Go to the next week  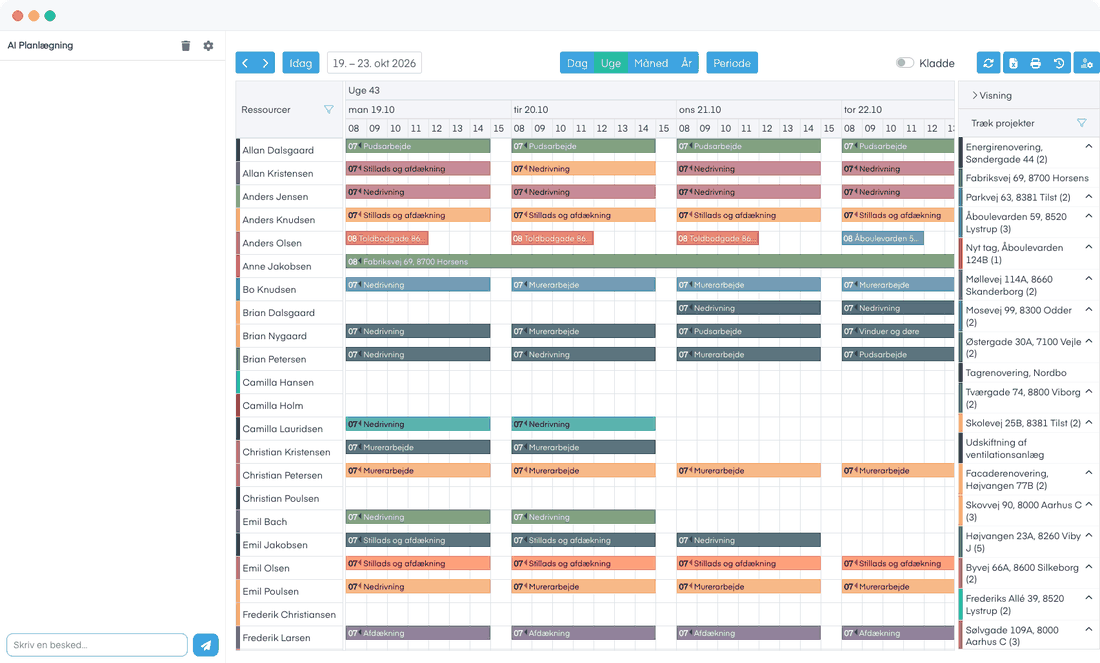coord(265,63)
